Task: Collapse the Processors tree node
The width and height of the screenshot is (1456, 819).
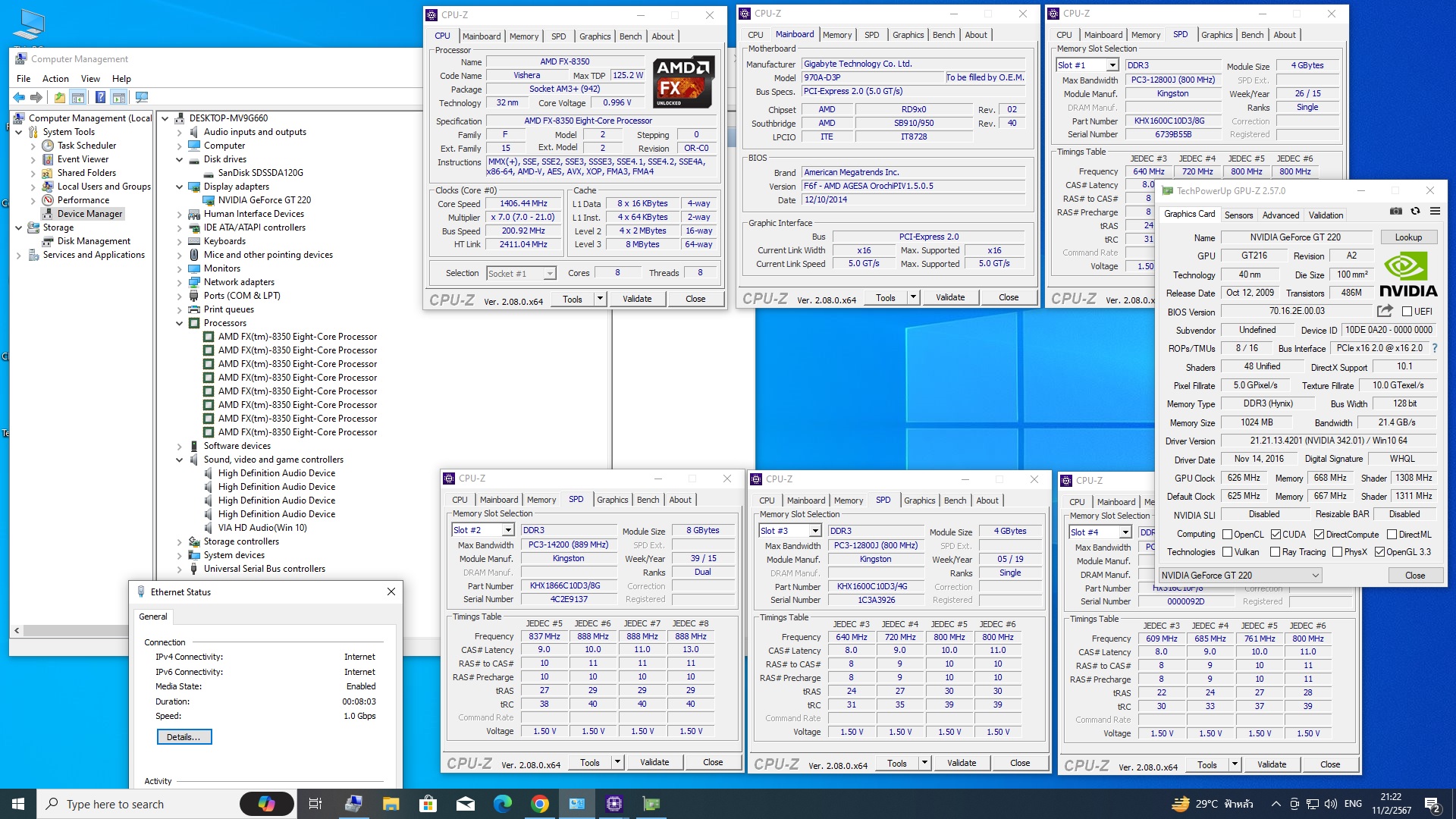Action: (180, 323)
